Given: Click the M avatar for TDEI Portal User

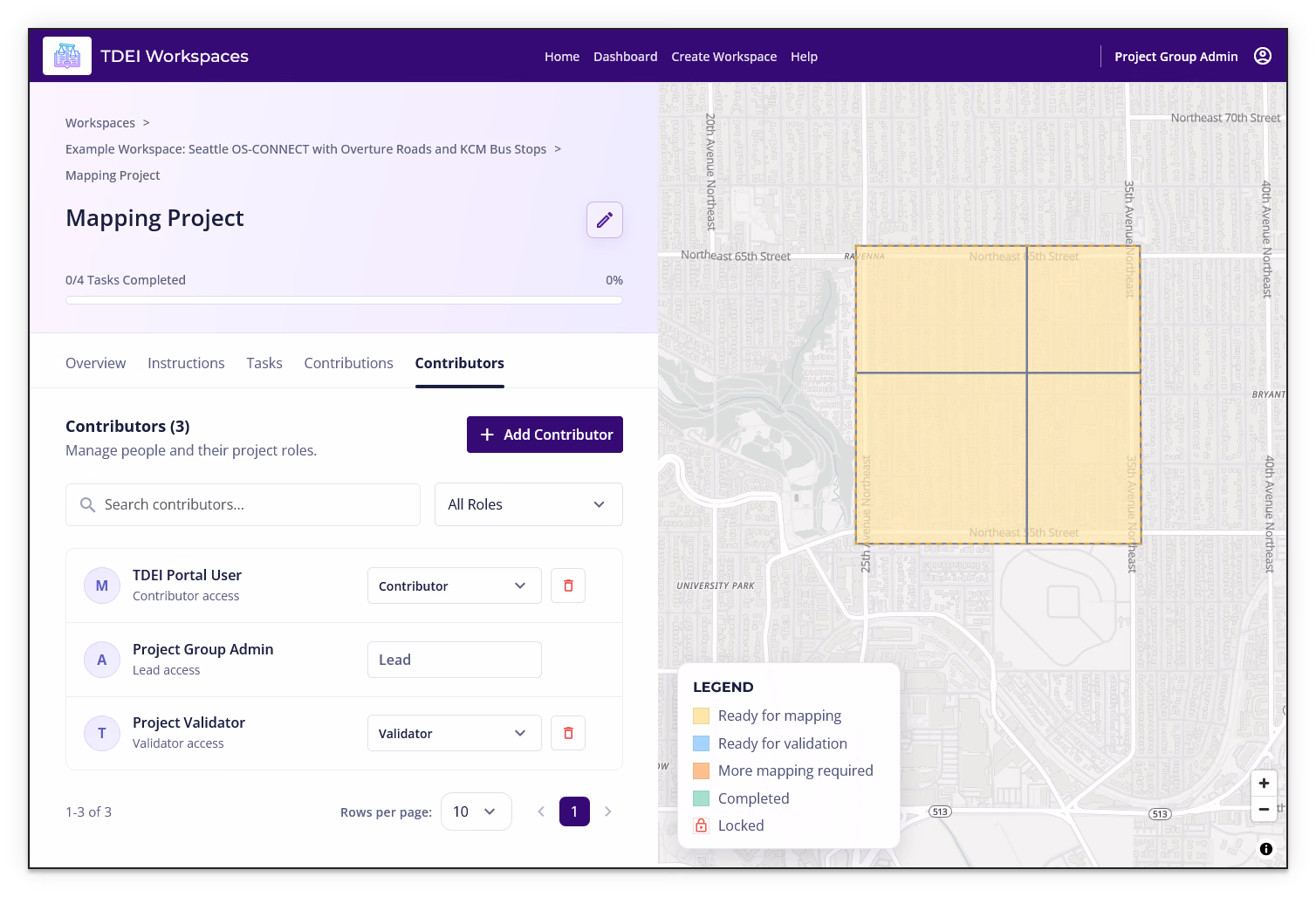Looking at the screenshot, I should (x=102, y=585).
